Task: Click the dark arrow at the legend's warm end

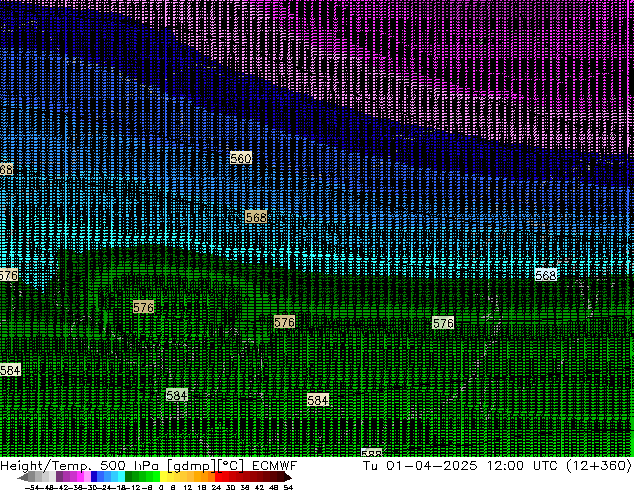Action: coord(287,477)
